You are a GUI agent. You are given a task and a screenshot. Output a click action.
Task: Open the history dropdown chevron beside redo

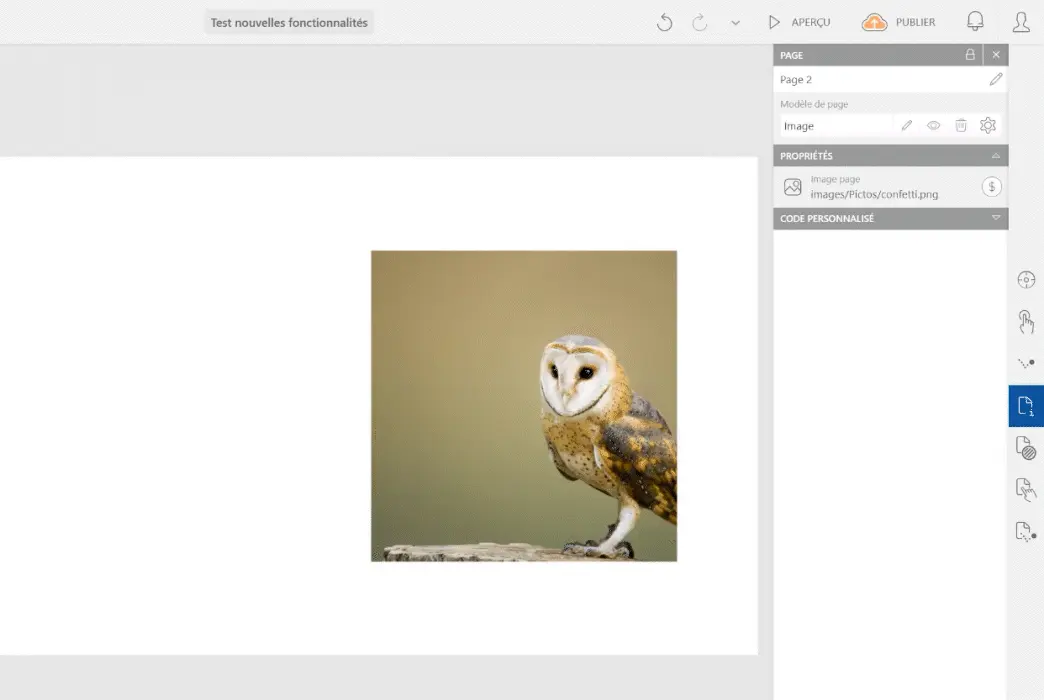click(735, 23)
